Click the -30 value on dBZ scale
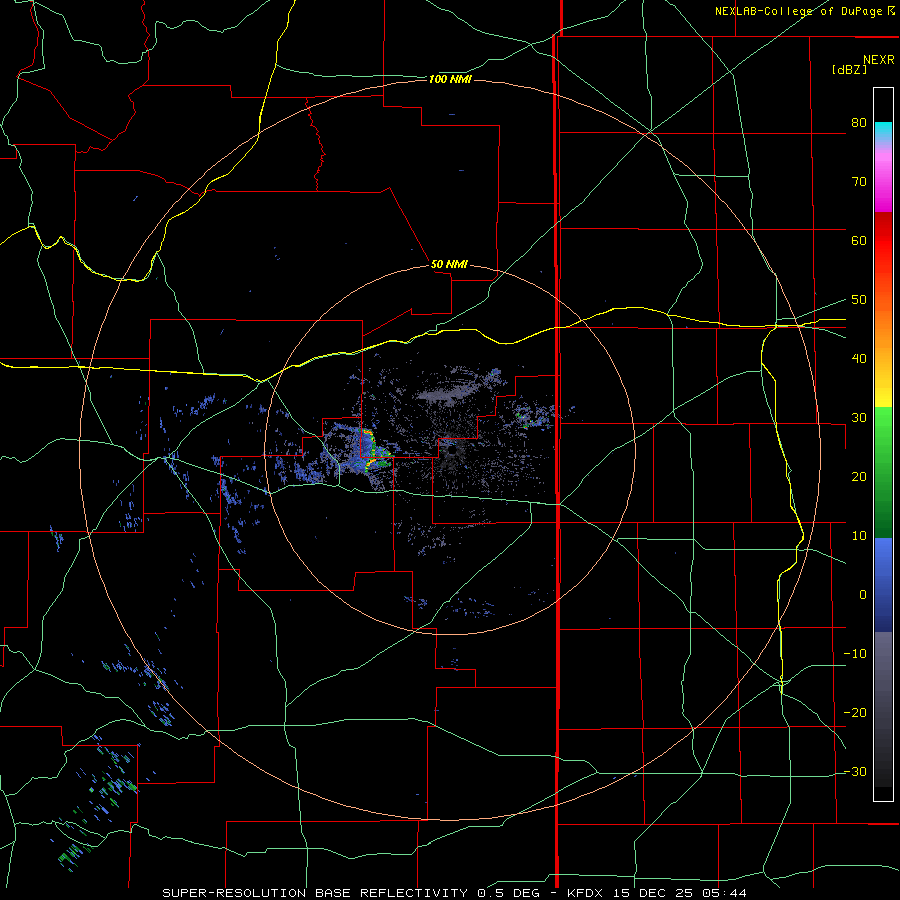Viewport: 900px width, 900px height. point(855,771)
